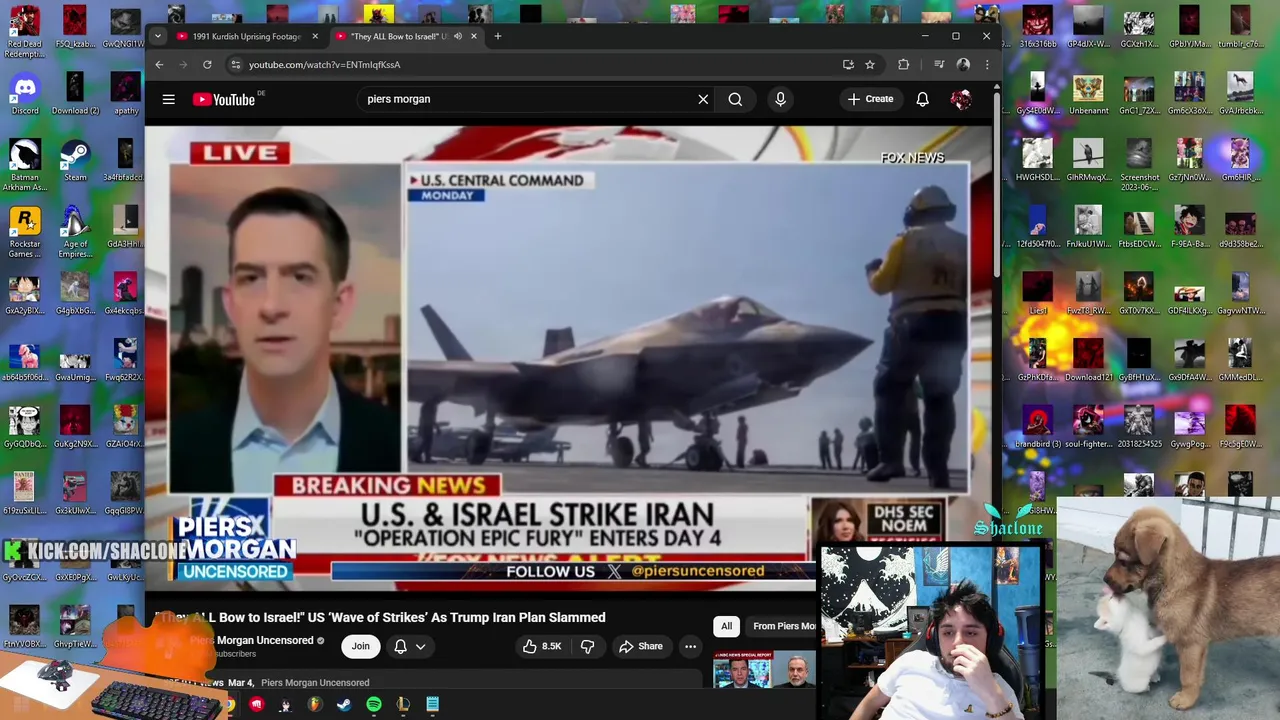The width and height of the screenshot is (1280, 720).
Task: Open Rockstar Games desktop shortcut
Action: coord(25,231)
